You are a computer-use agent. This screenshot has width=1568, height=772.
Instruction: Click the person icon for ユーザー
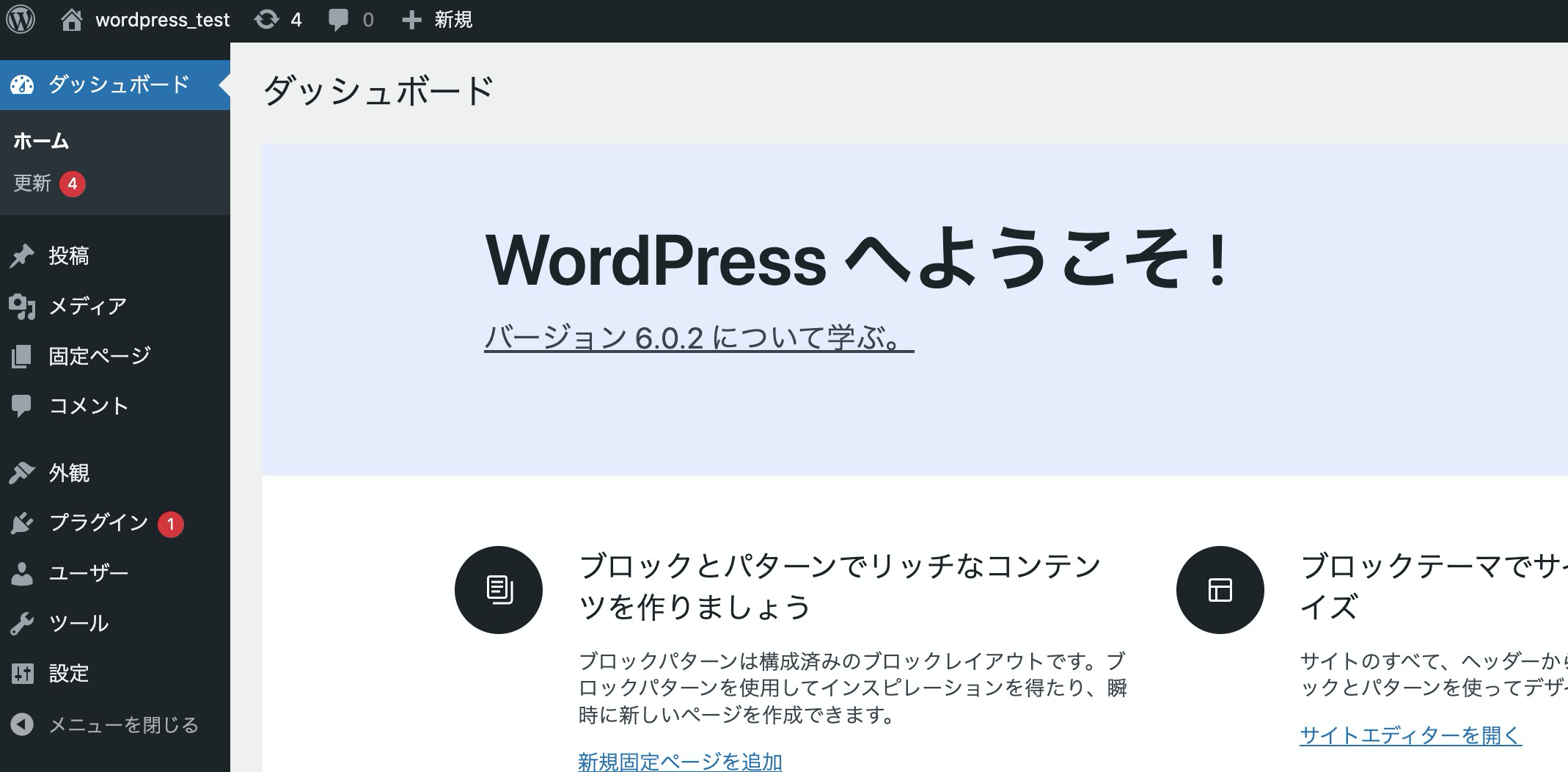tap(22, 573)
